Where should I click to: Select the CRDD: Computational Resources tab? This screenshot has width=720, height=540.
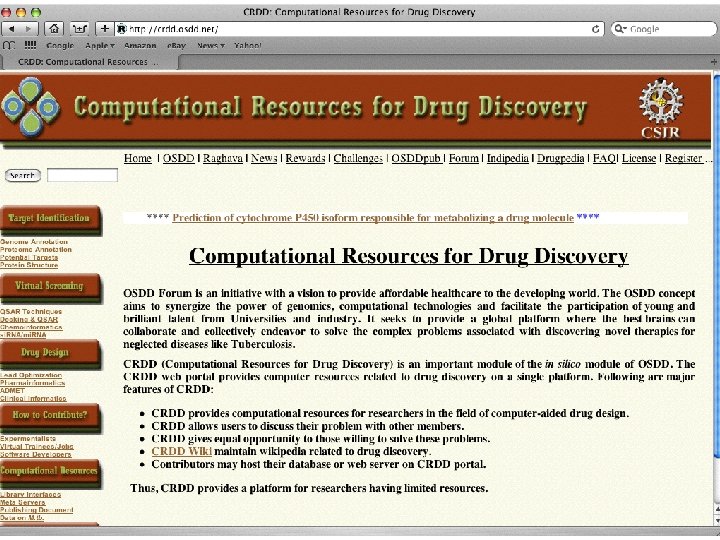pos(89,62)
